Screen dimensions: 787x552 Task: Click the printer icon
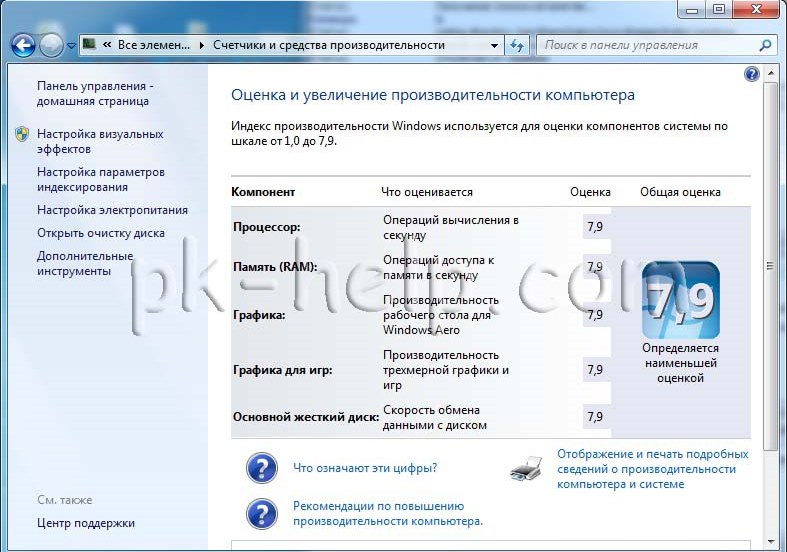(x=527, y=468)
